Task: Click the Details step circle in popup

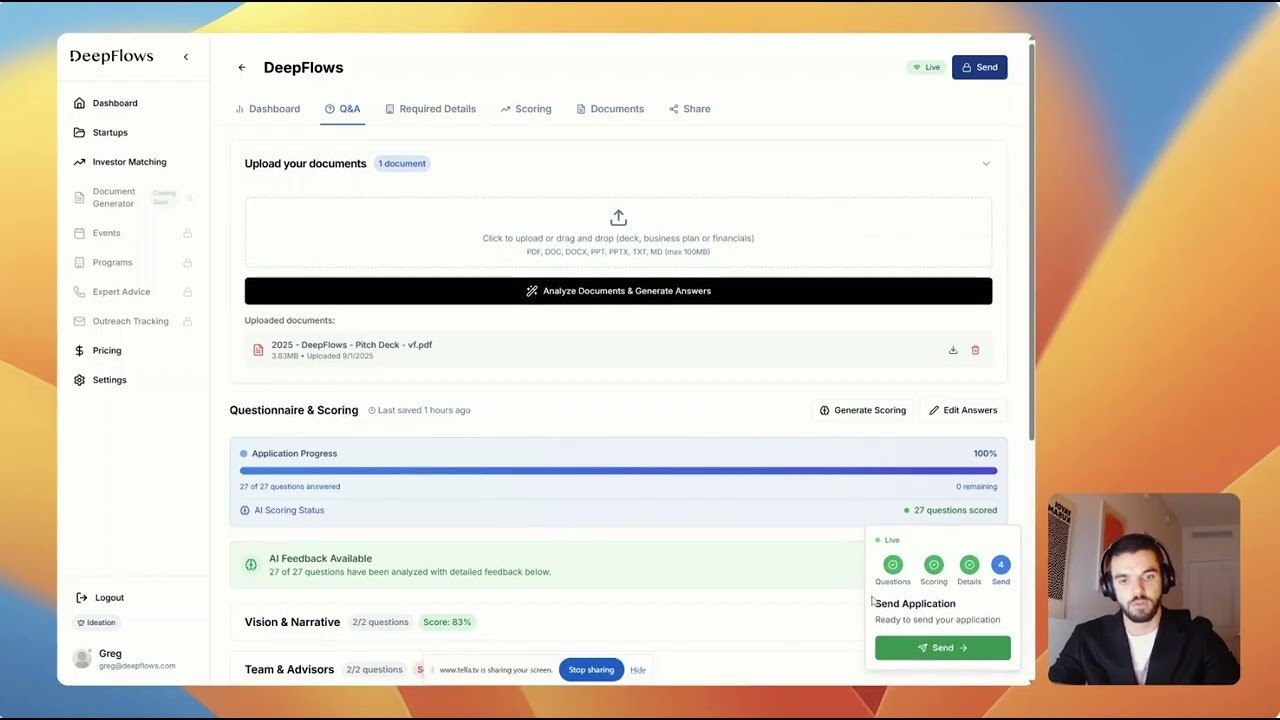Action: point(969,565)
